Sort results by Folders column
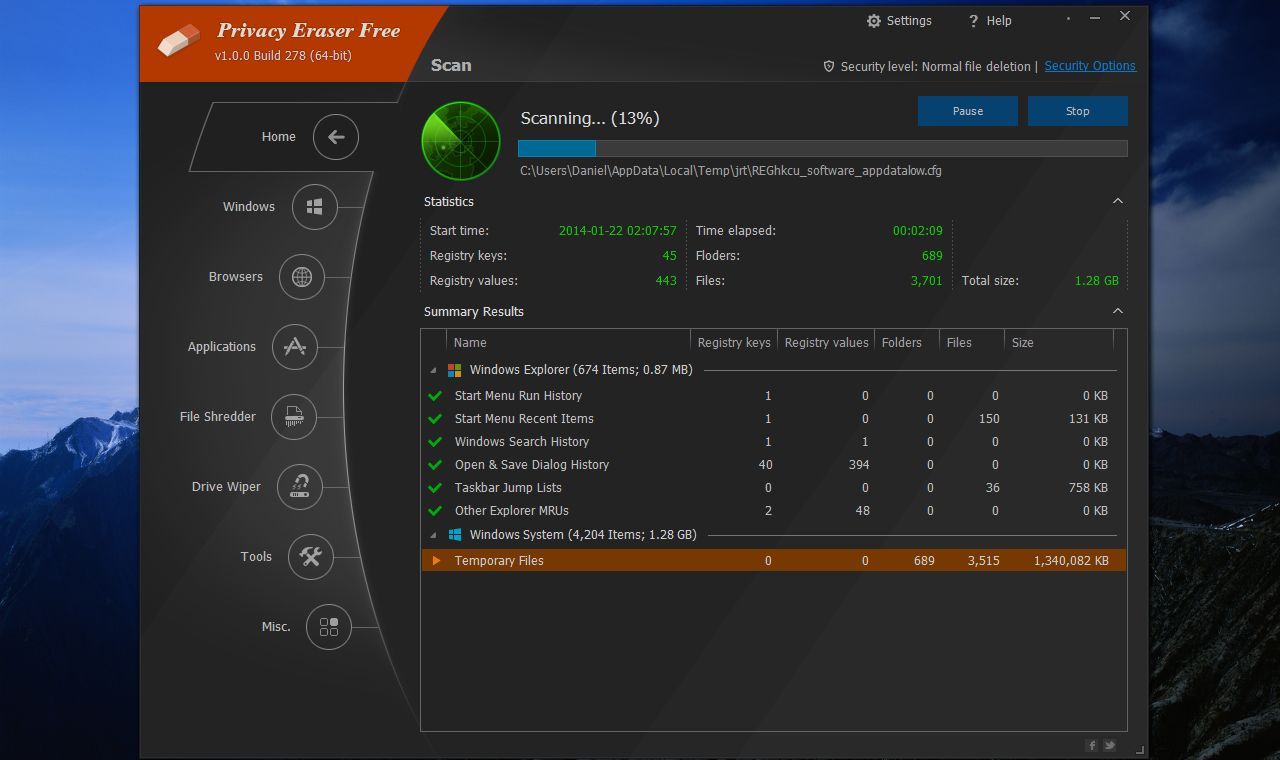Image resolution: width=1280 pixels, height=760 pixels. tap(906, 342)
